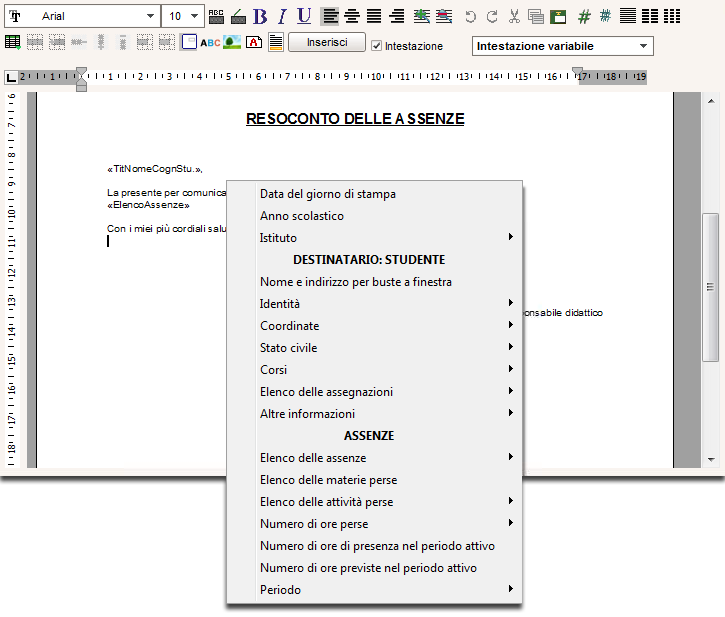The height and width of the screenshot is (617, 725).
Task: Choose Data del giorno di stampa
Action: coord(375,194)
